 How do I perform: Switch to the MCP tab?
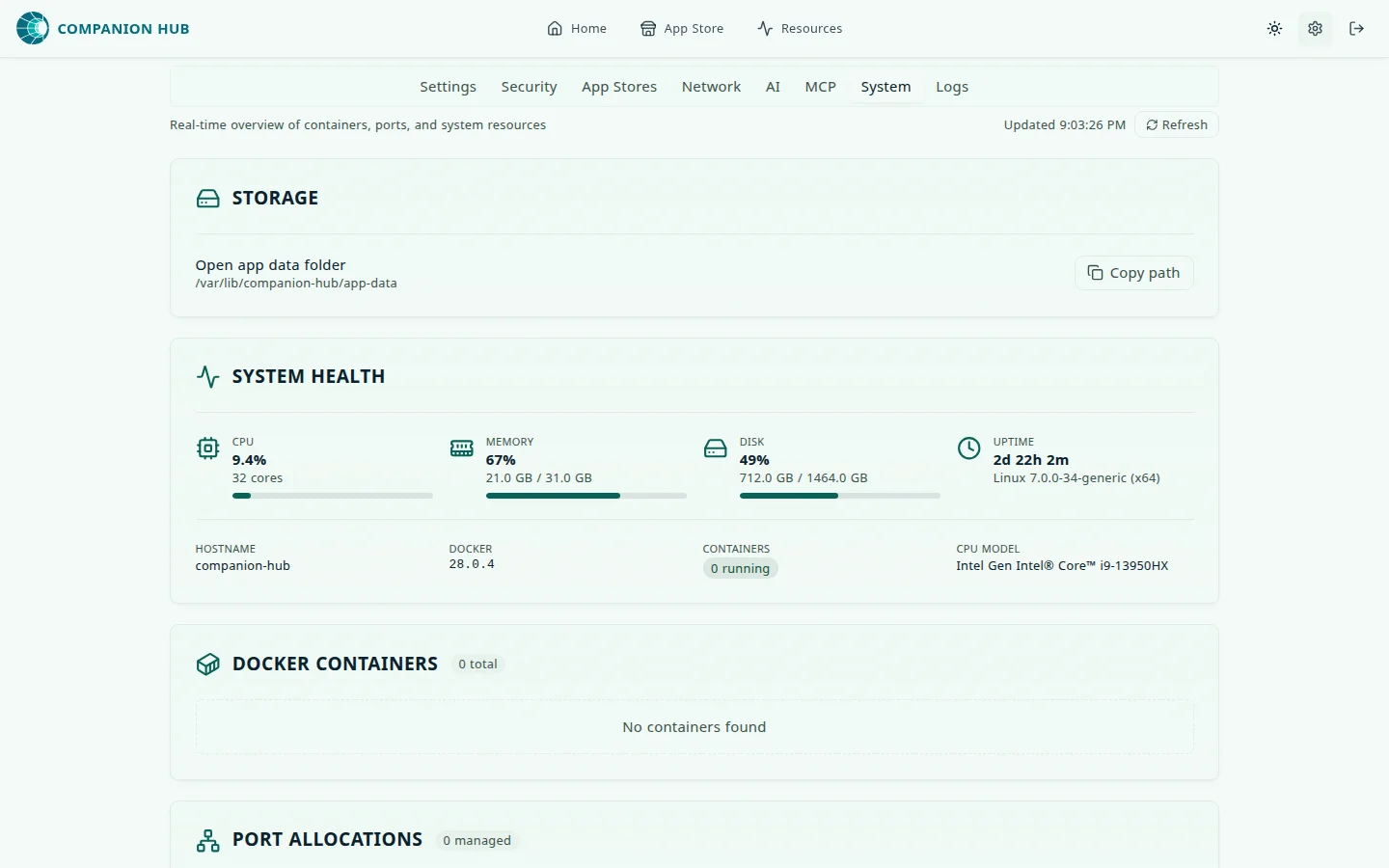click(x=820, y=87)
